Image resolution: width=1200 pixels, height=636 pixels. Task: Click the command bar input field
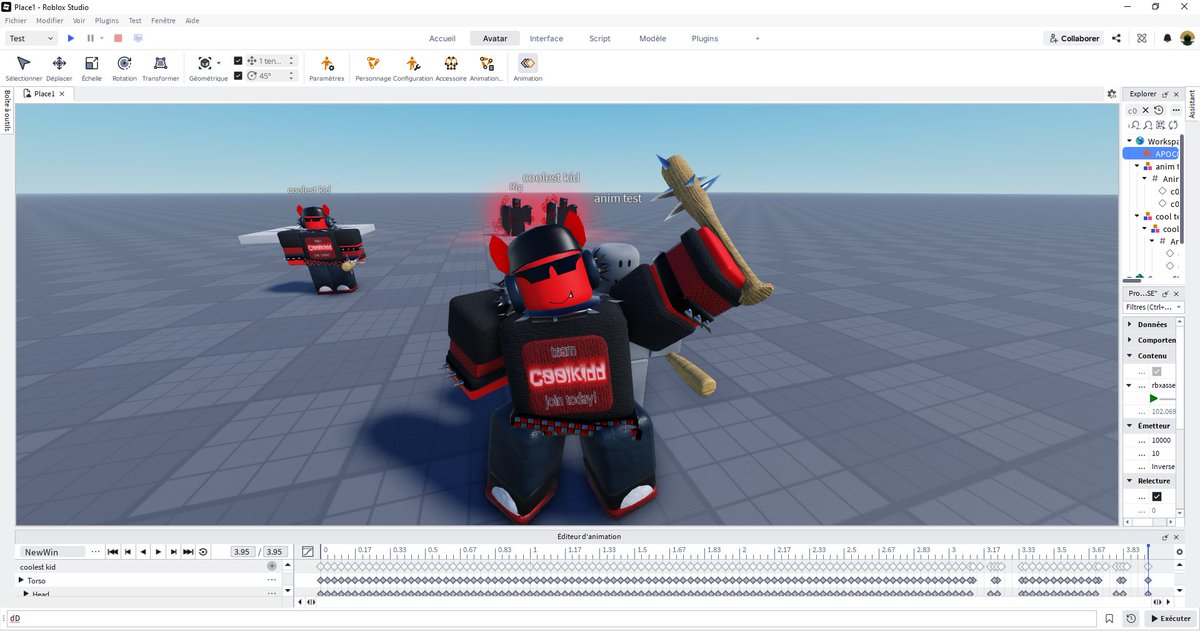pos(550,619)
